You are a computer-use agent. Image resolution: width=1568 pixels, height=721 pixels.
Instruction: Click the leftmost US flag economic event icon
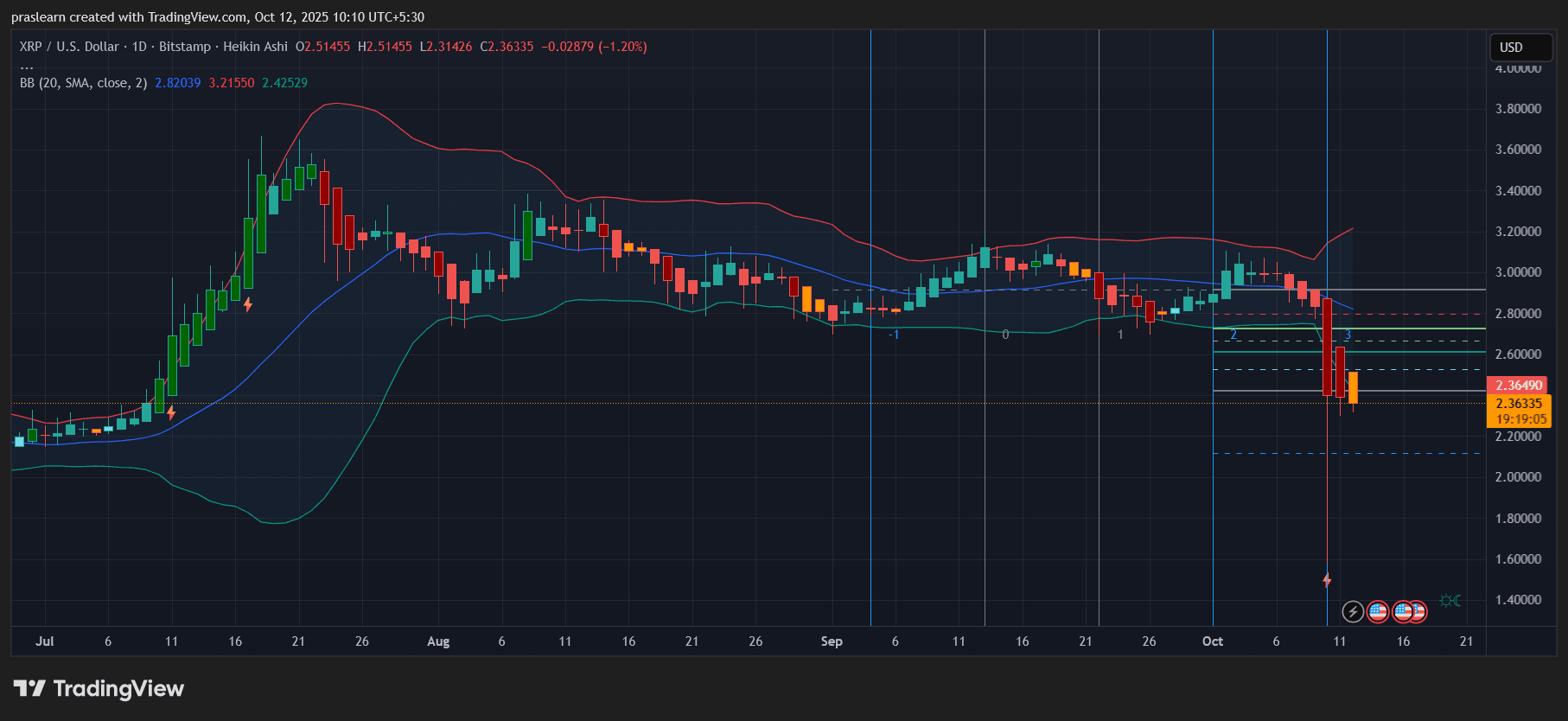(x=1378, y=612)
